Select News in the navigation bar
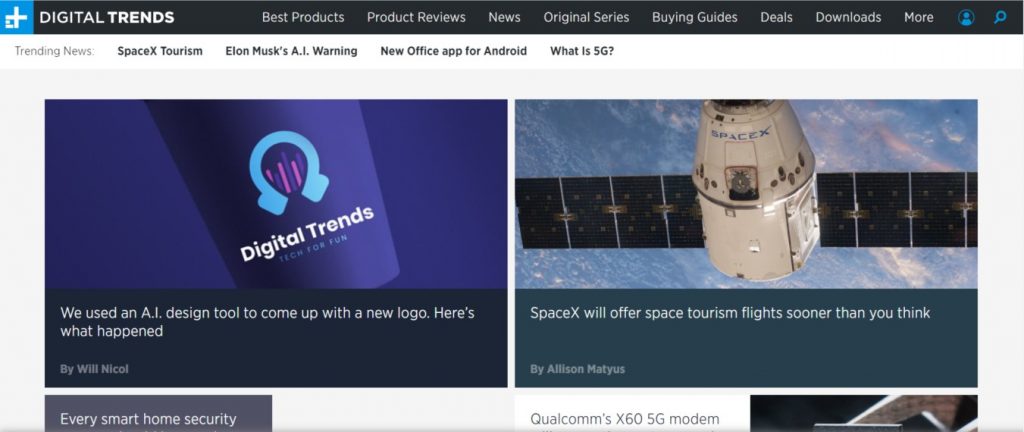 tap(504, 18)
